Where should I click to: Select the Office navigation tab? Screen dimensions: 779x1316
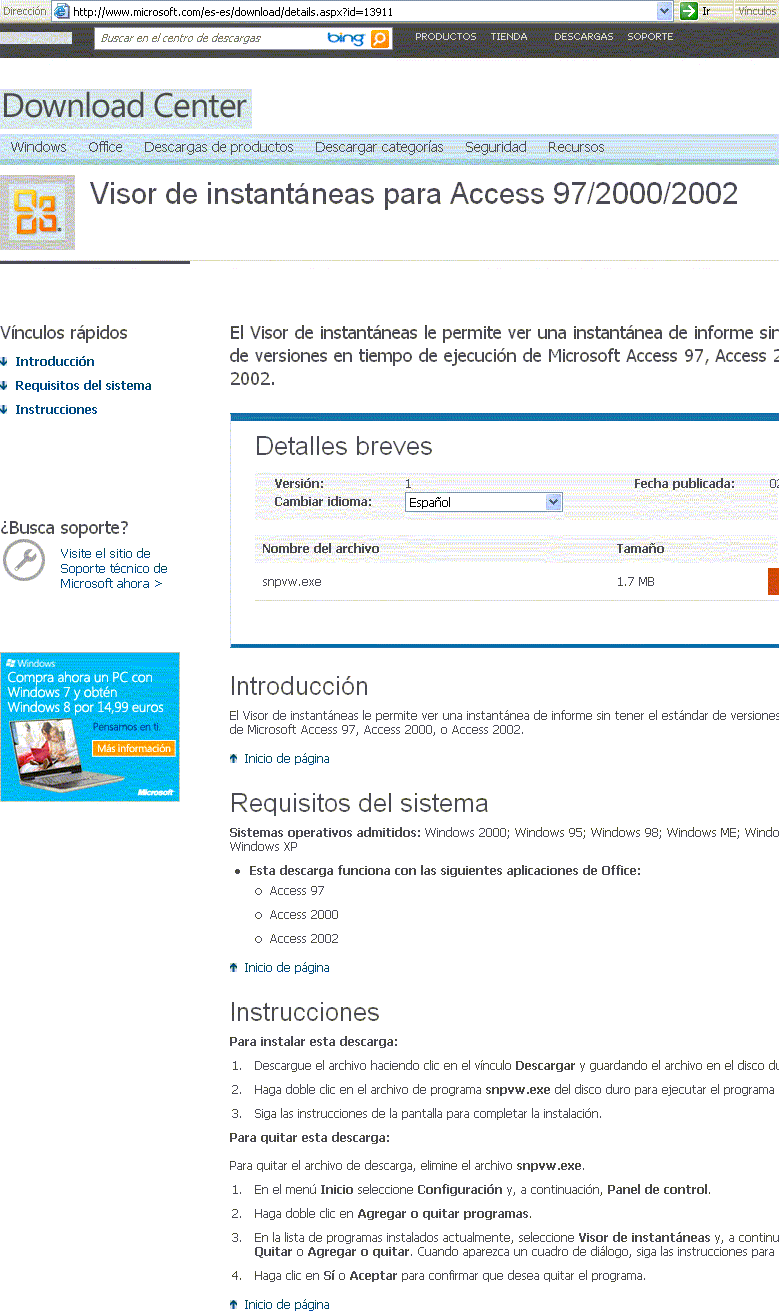[105, 147]
